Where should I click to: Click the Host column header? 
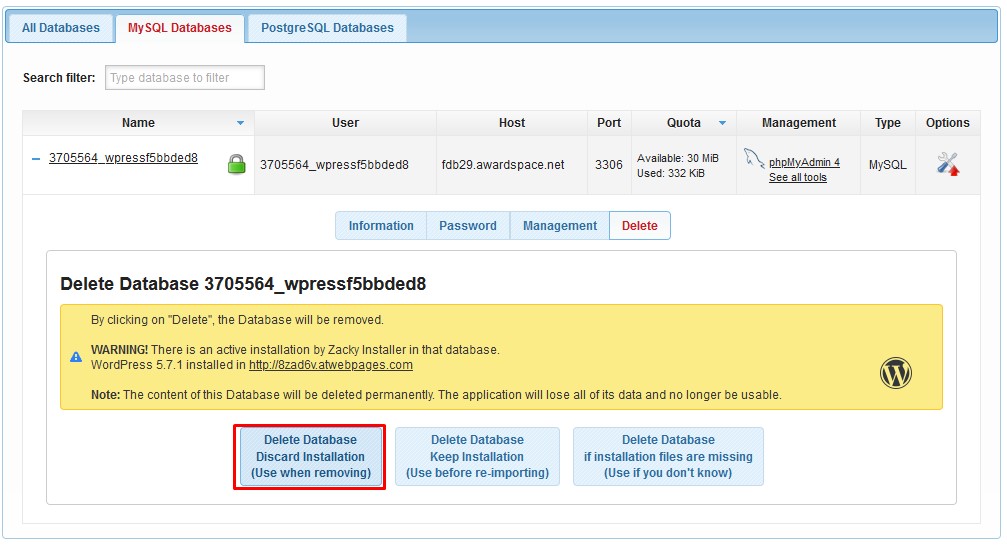coord(512,123)
